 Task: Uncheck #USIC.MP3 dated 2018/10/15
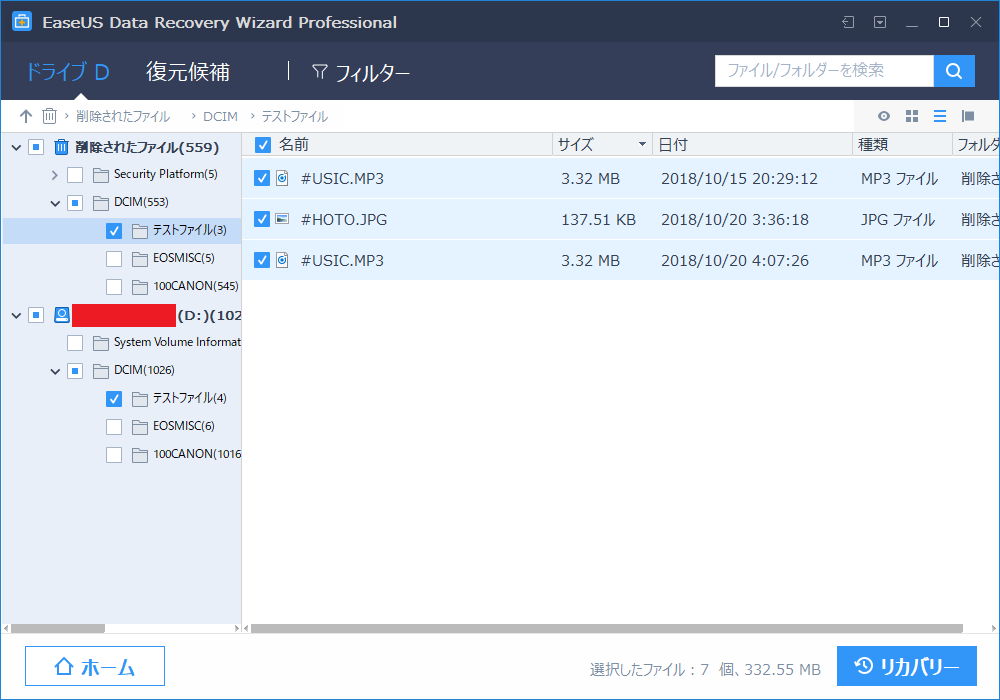pos(261,178)
